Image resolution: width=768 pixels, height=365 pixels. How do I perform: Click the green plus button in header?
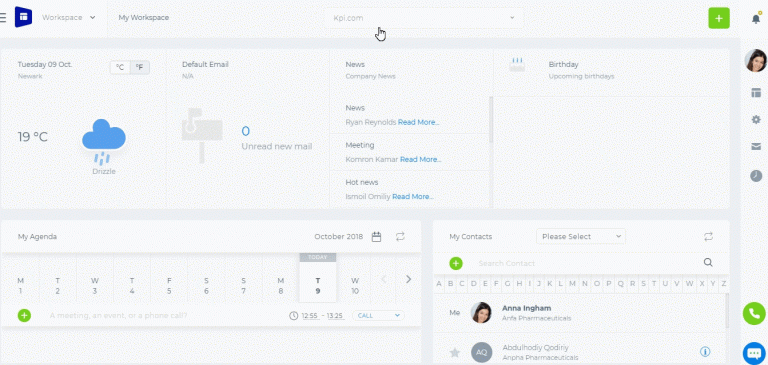(x=719, y=18)
